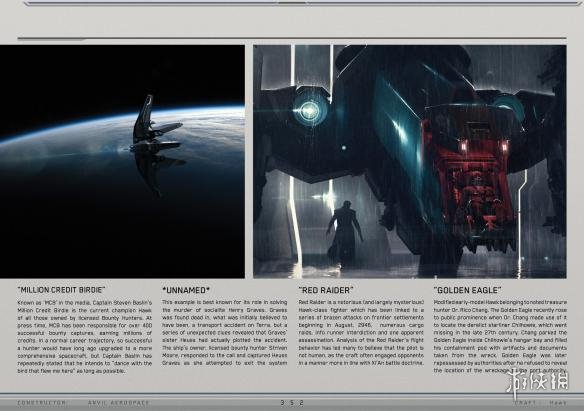Image resolution: width=584 pixels, height=411 pixels.
Task: Click the "HAWK" footer text
Action: [x=558, y=403]
